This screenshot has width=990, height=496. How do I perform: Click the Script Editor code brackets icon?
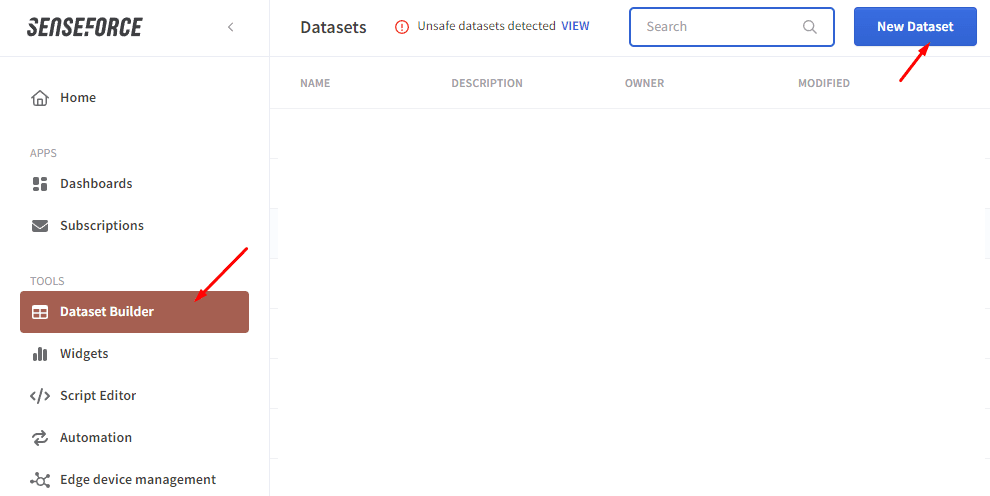(40, 396)
